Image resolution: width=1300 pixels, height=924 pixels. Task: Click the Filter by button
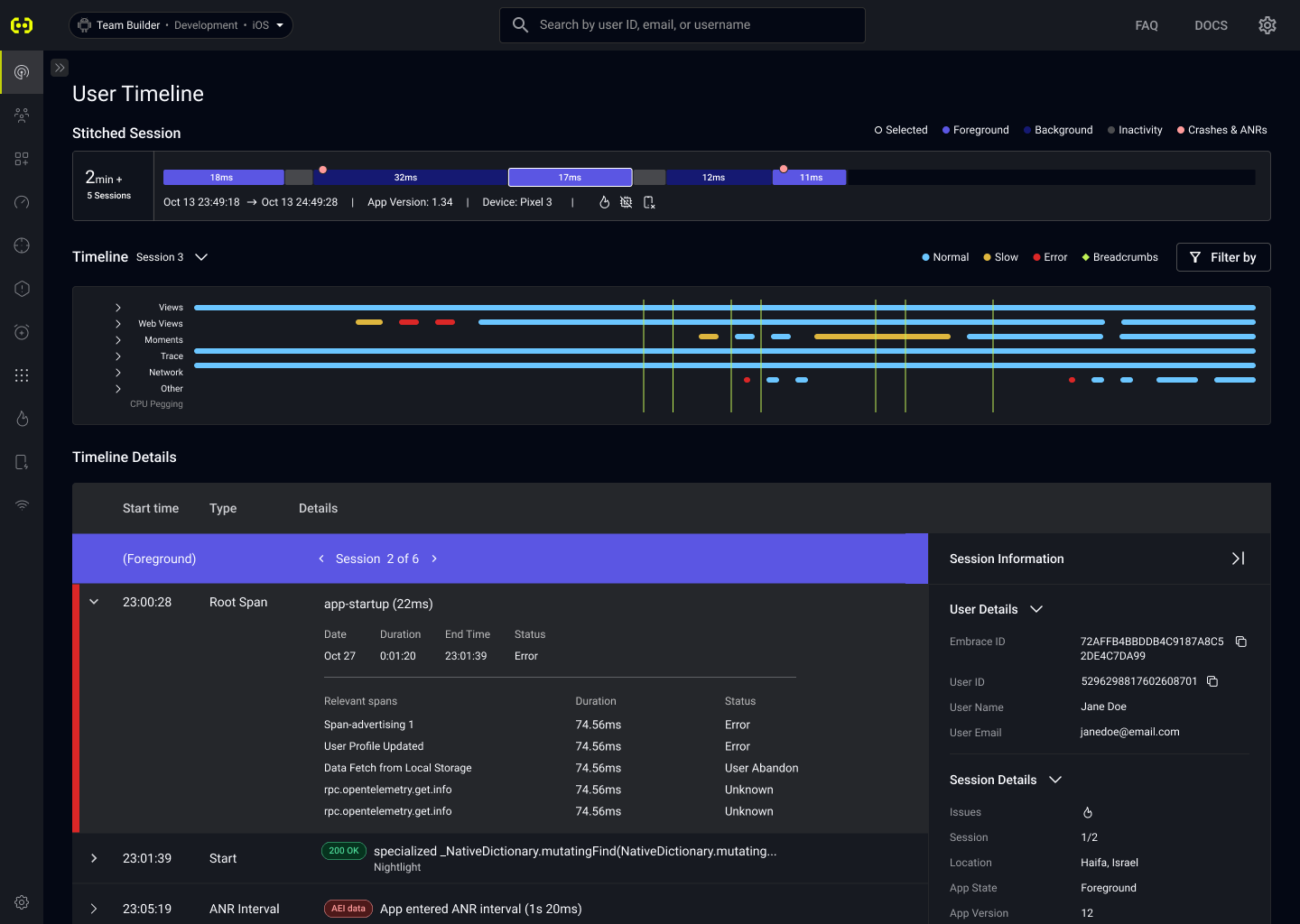tap(1223, 257)
